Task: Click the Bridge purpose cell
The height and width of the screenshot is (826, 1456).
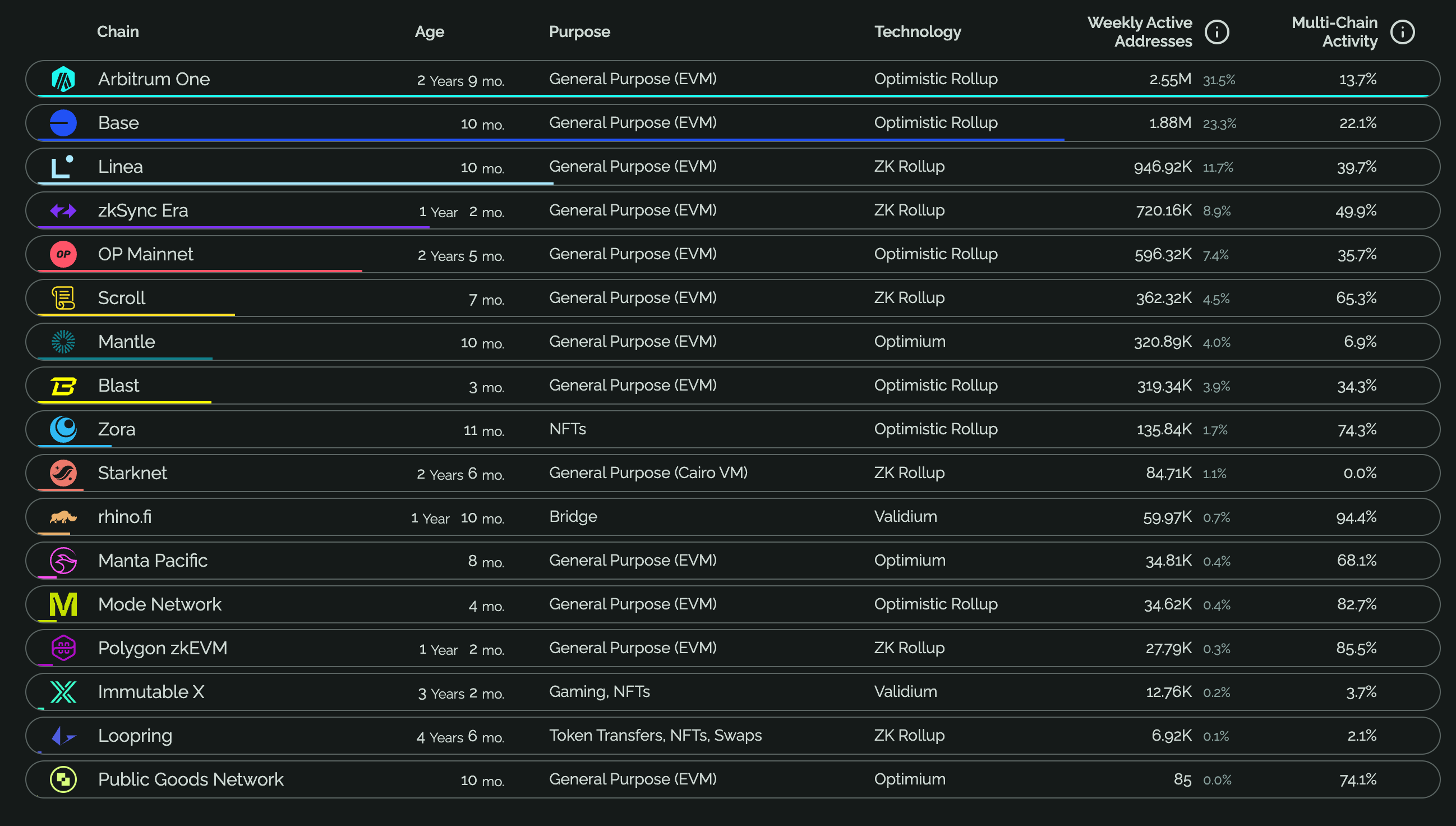Action: click(x=573, y=516)
